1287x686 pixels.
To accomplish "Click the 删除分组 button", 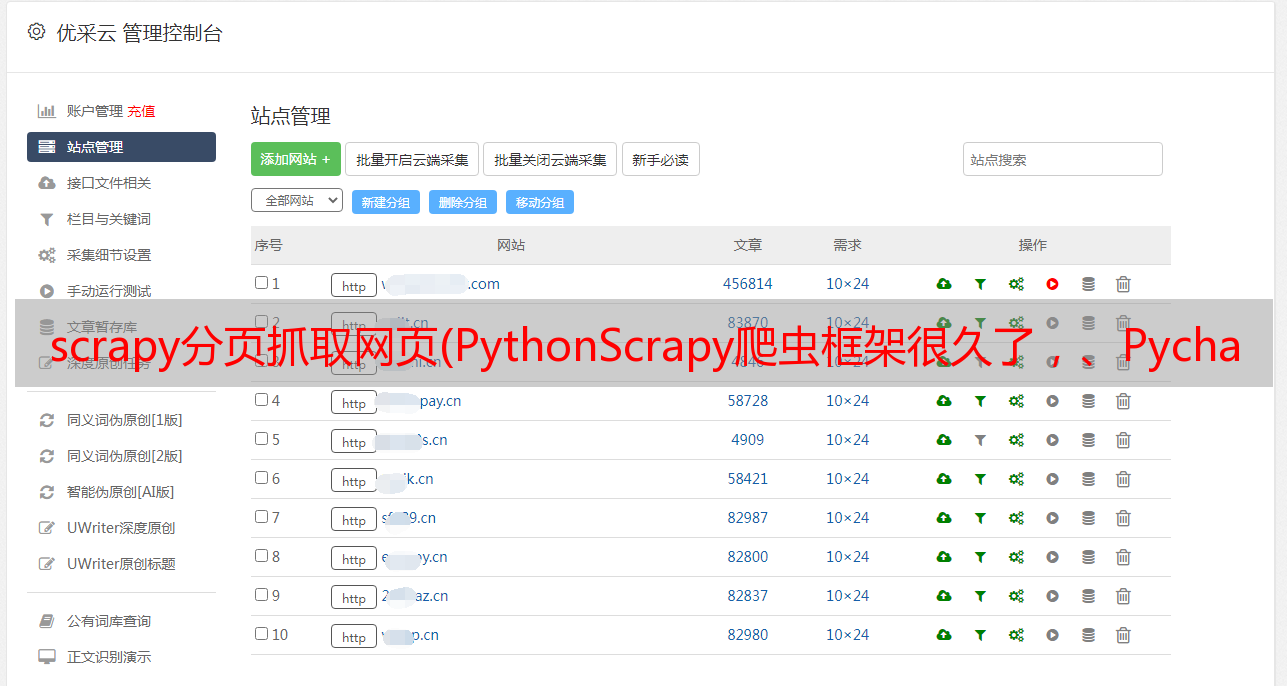I will pos(463,202).
